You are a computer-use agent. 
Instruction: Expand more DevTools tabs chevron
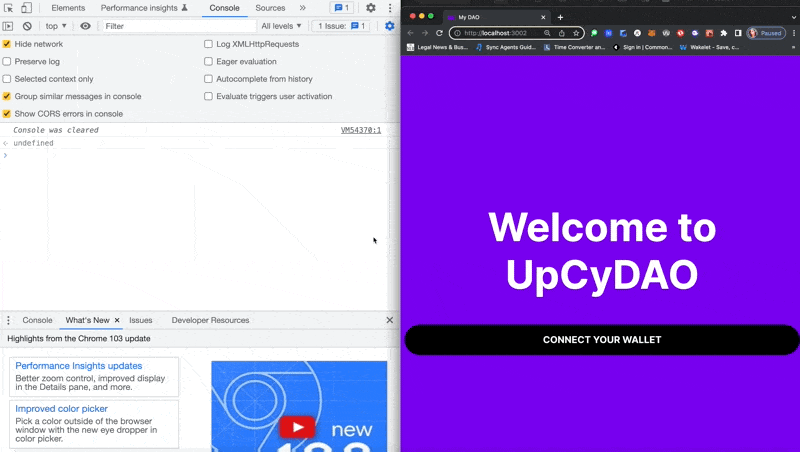click(x=303, y=8)
